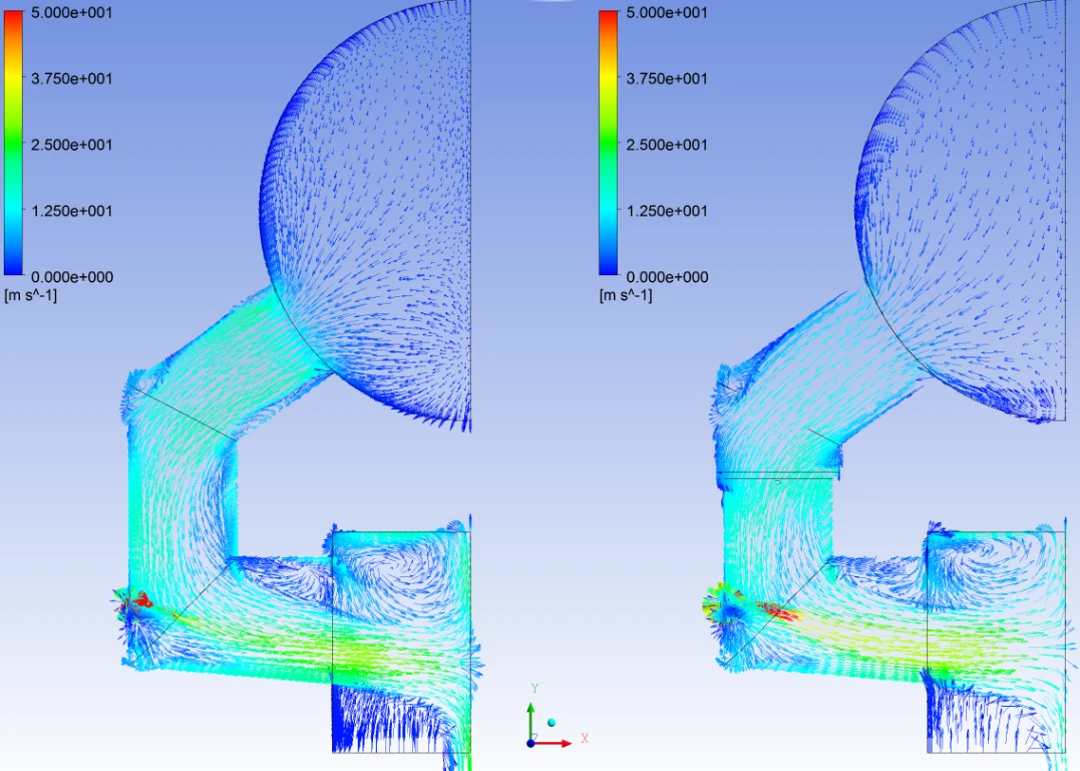Screen dimensions: 1080x771
Task: Click the left legend [m s^-1] unit label
Action: 31,295
